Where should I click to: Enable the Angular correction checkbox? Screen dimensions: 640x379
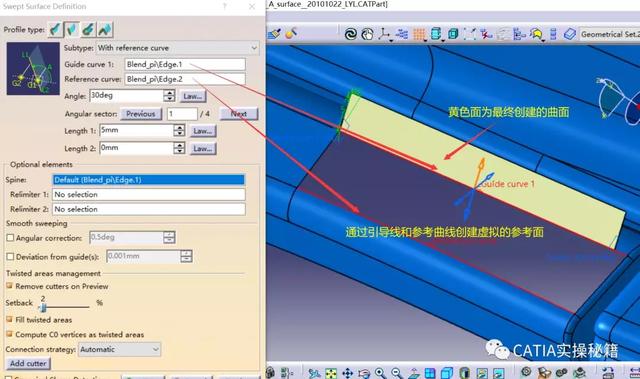tap(10, 237)
